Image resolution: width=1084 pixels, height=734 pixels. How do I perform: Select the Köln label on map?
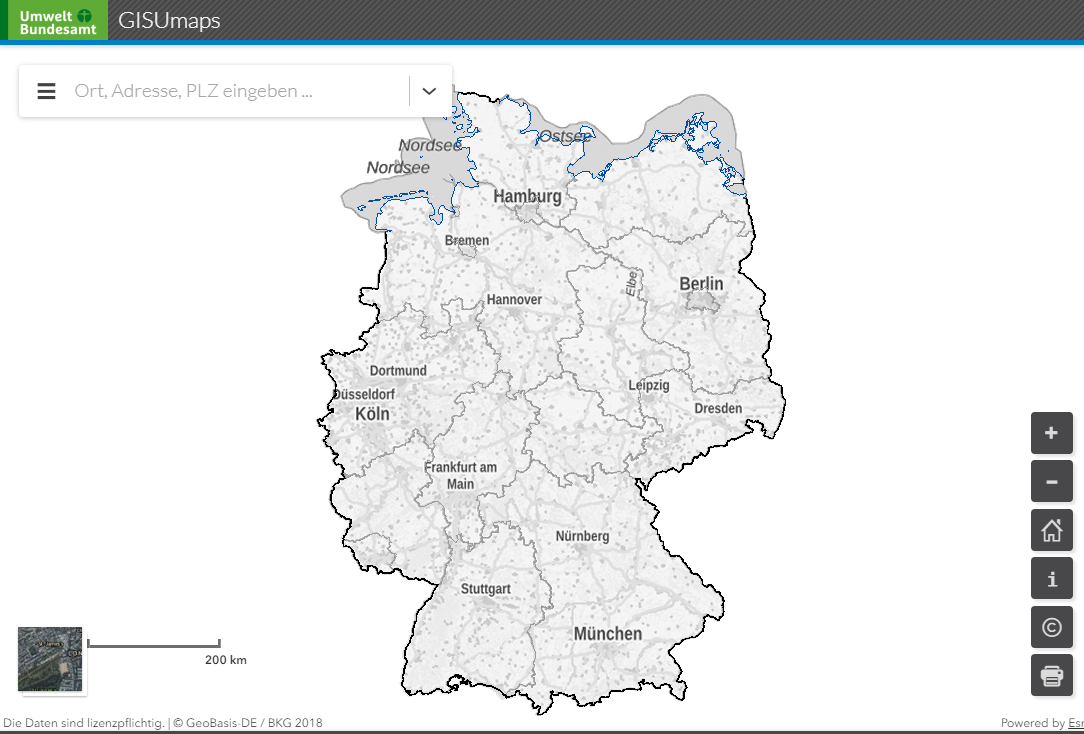[x=372, y=414]
